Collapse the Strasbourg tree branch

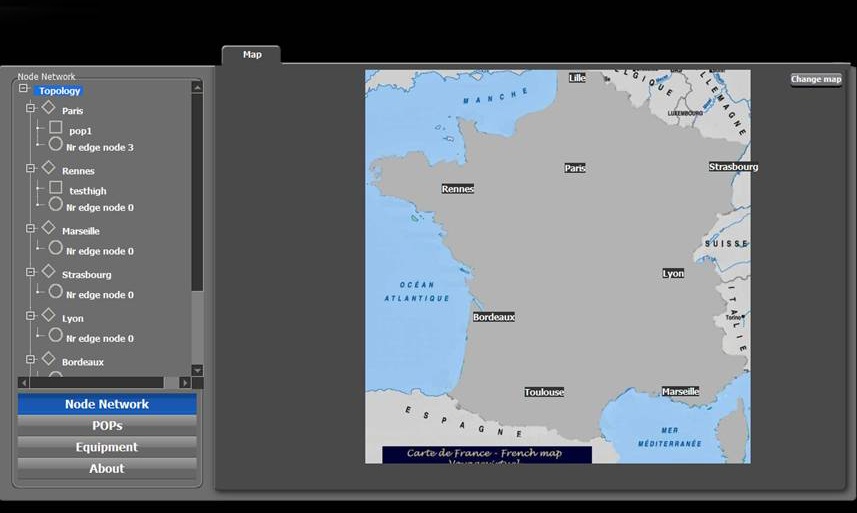tap(31, 272)
